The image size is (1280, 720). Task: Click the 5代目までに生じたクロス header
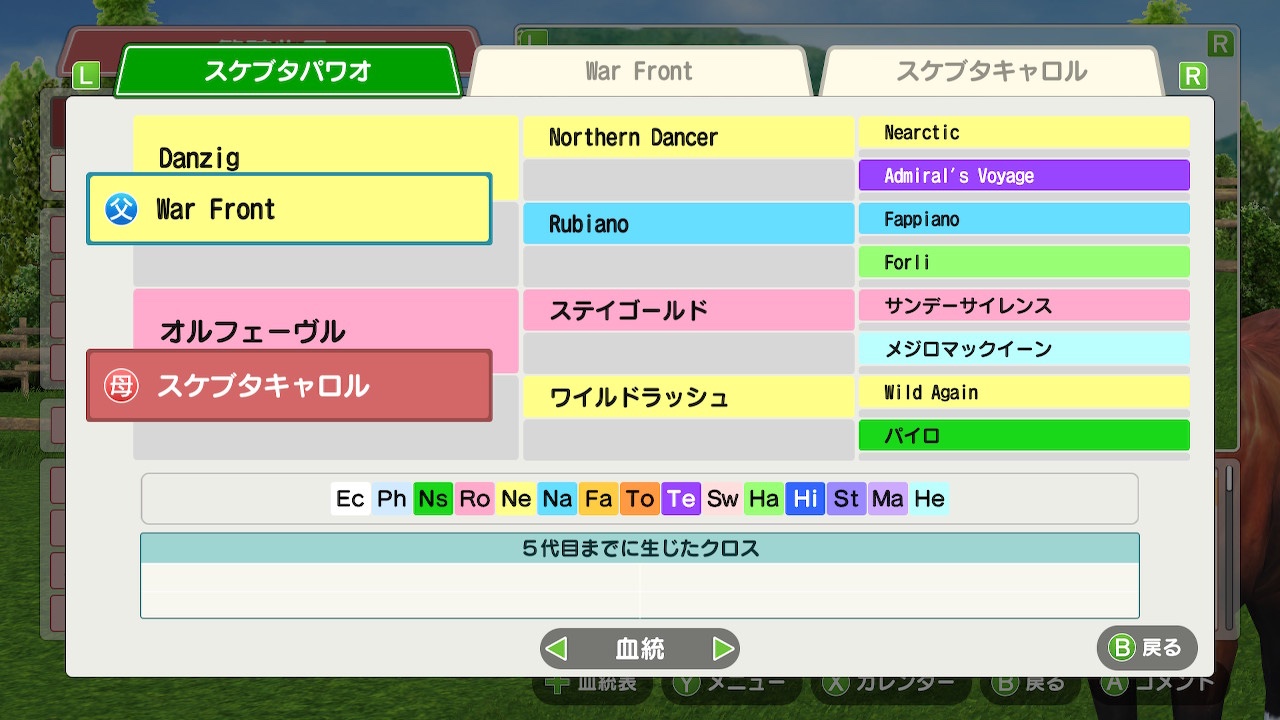(640, 548)
